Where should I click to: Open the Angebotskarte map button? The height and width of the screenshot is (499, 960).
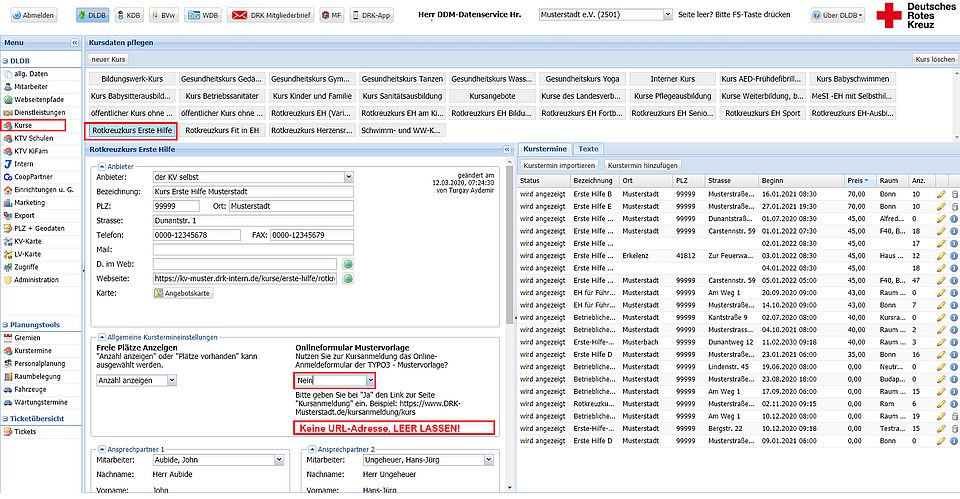[183, 293]
